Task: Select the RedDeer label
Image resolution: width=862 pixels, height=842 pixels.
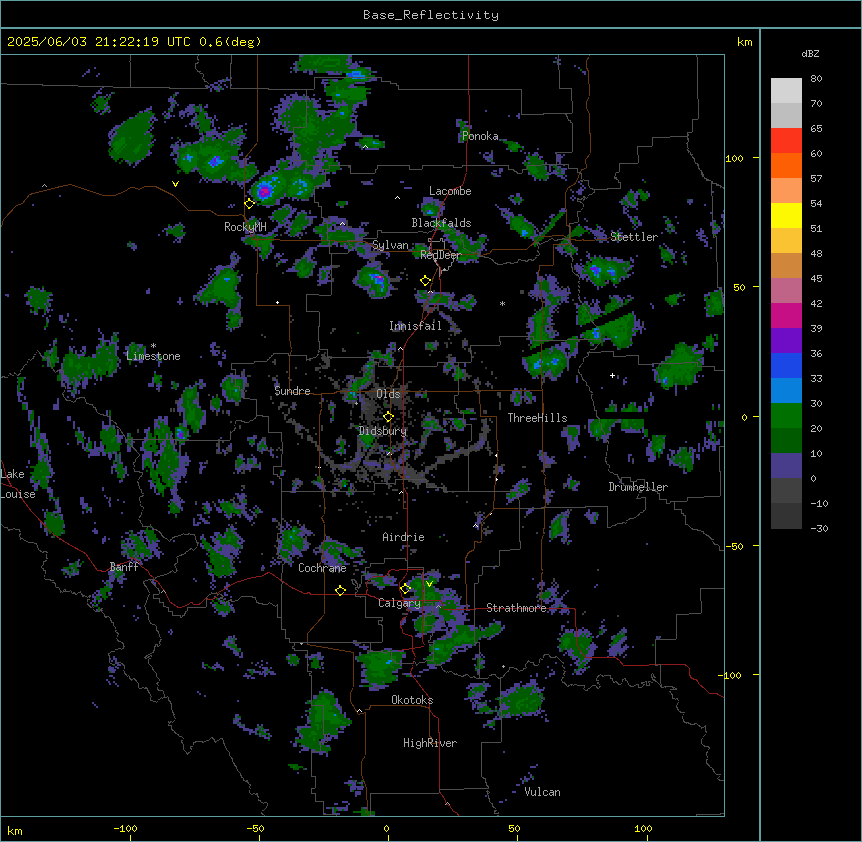Action: pyautogui.click(x=440, y=255)
